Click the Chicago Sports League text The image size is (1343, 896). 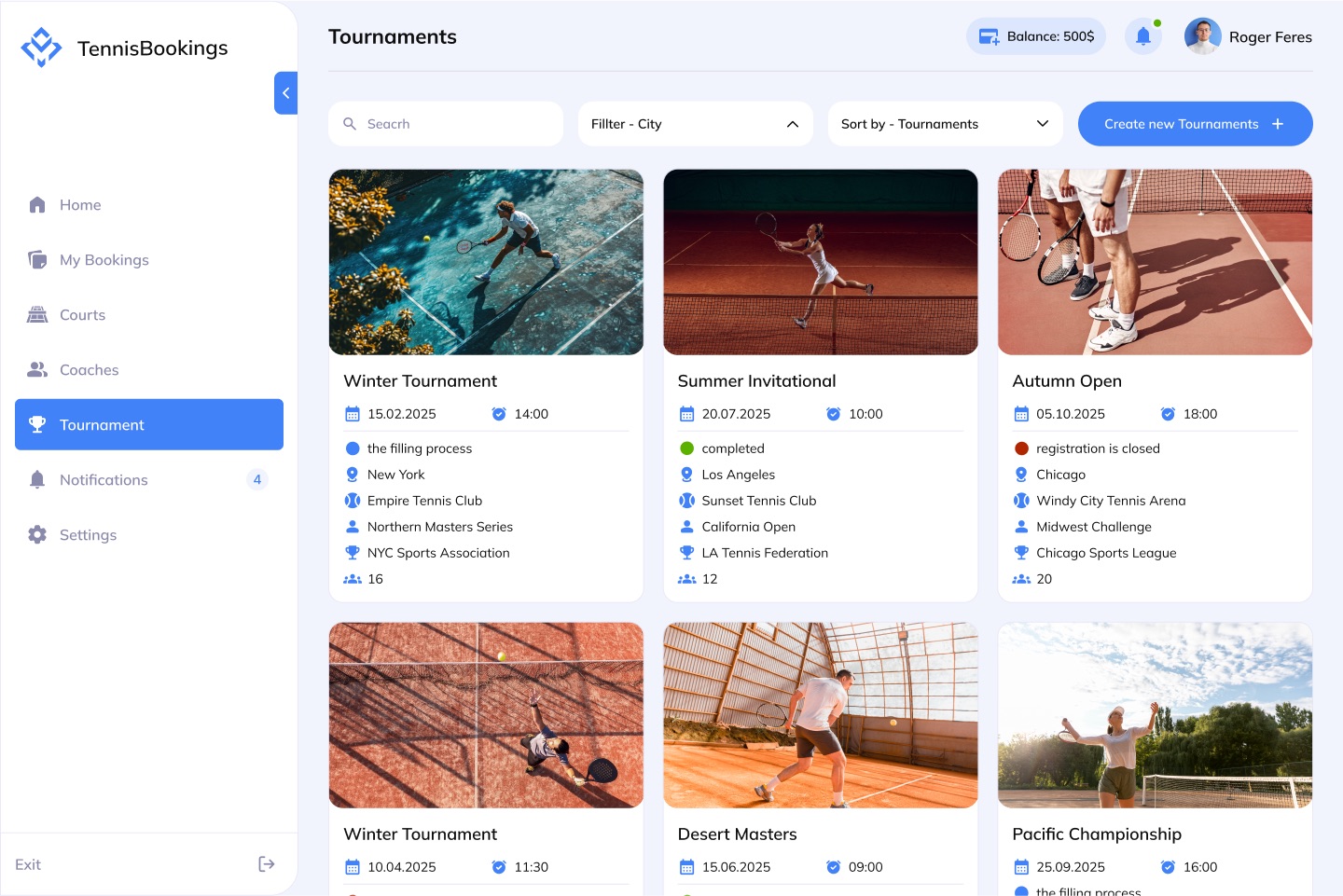tap(1106, 553)
